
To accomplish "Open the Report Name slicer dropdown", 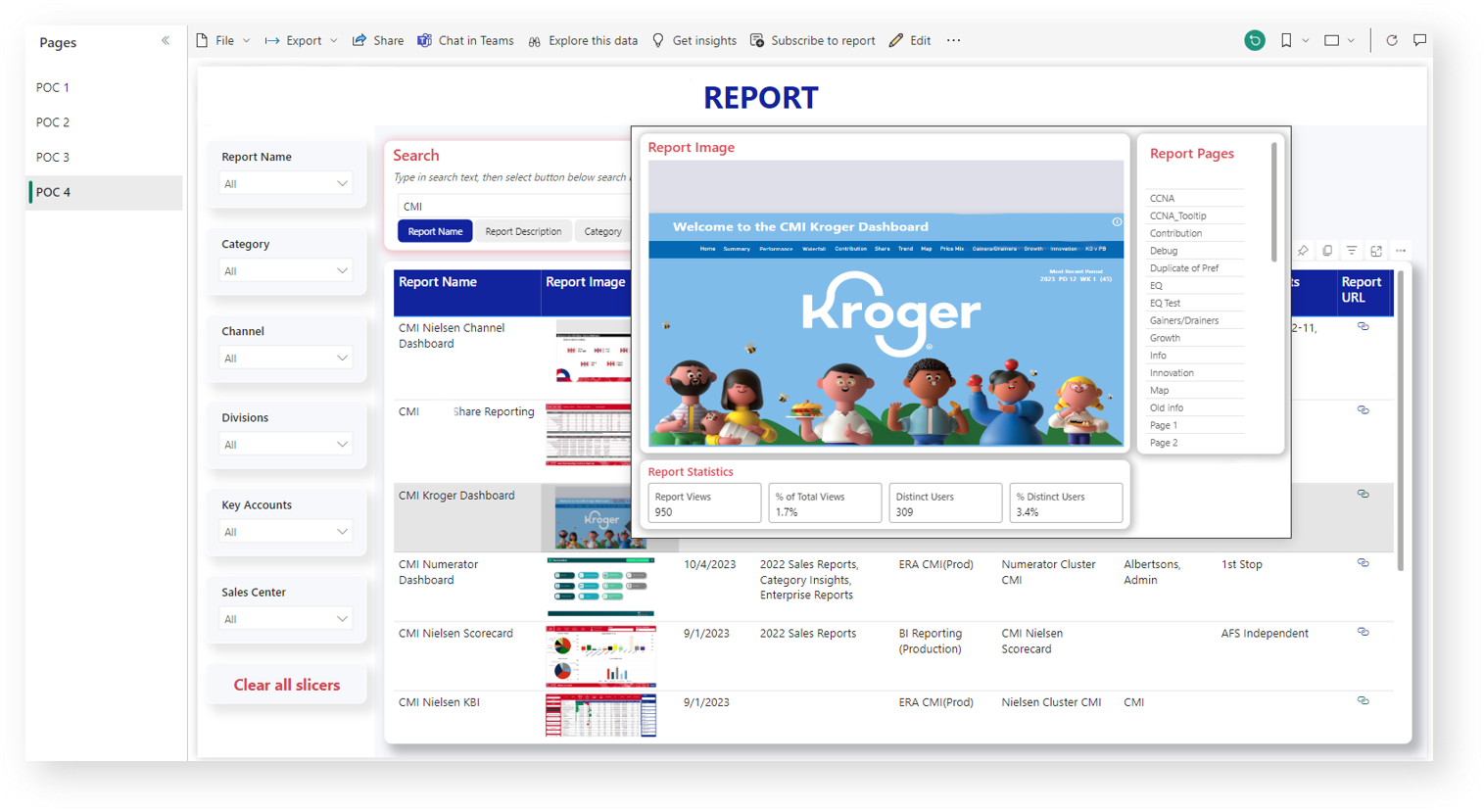I will (x=286, y=183).
